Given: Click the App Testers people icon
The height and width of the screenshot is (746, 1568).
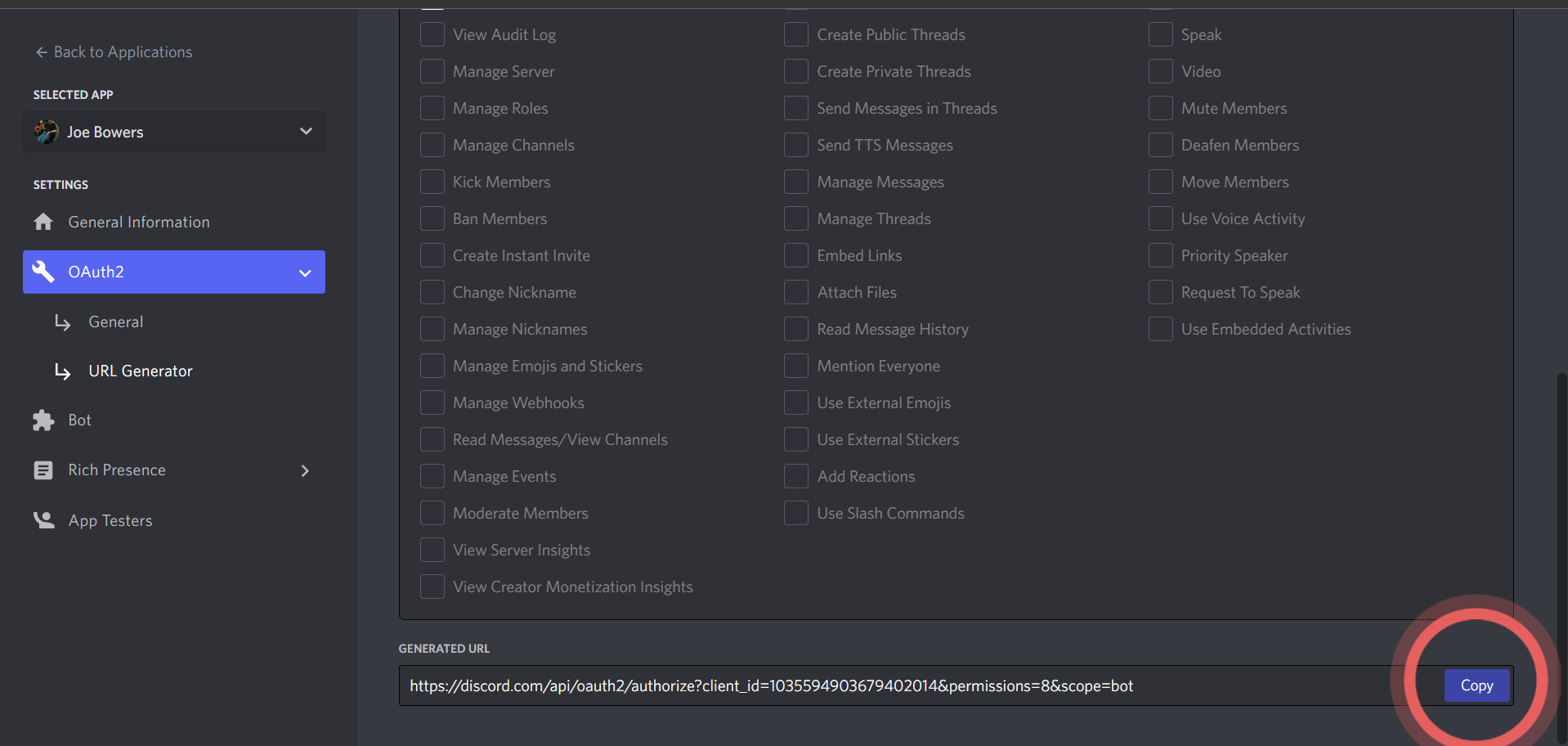Looking at the screenshot, I should [43, 520].
